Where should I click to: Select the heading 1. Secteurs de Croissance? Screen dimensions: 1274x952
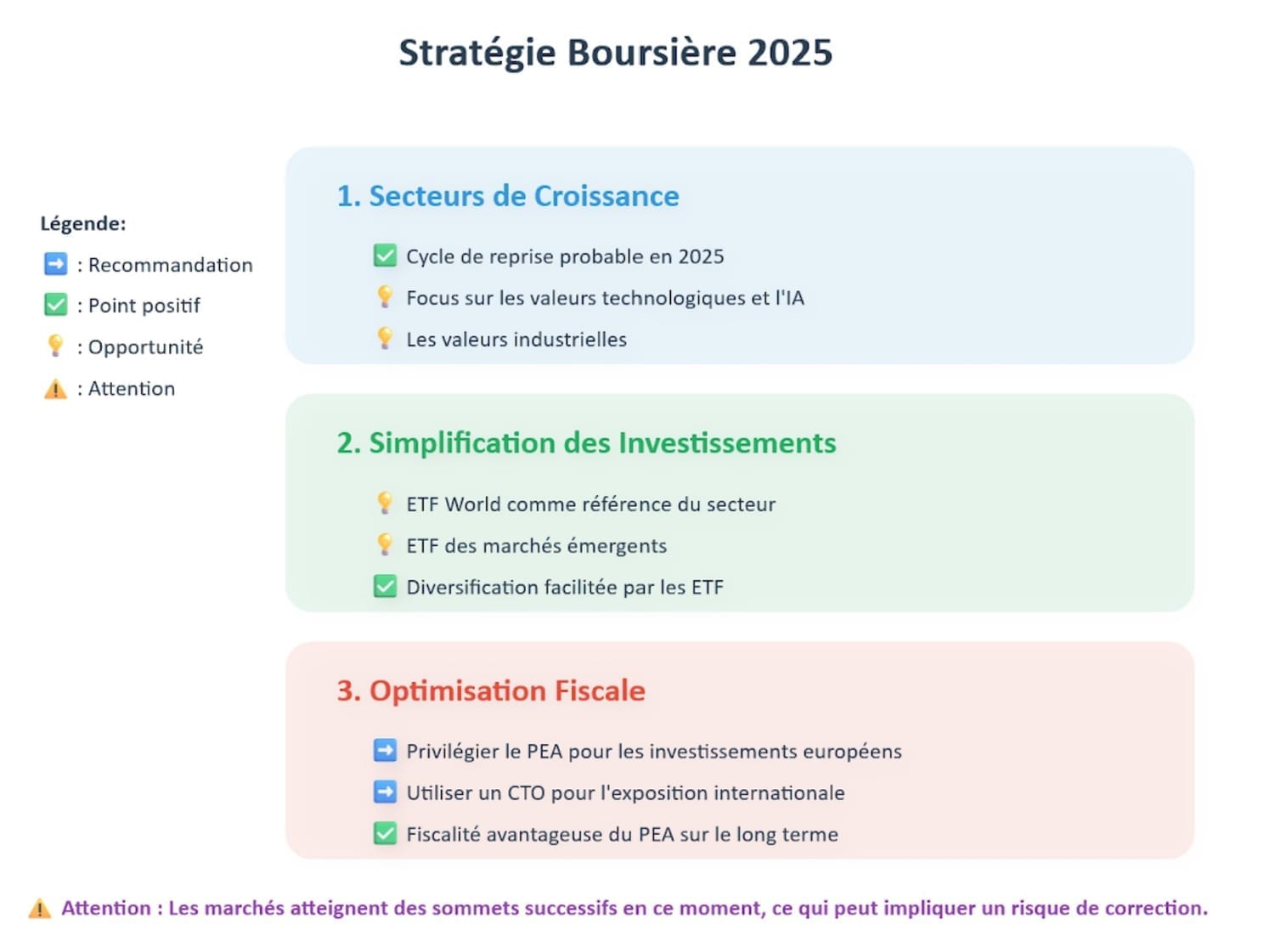pos(508,196)
